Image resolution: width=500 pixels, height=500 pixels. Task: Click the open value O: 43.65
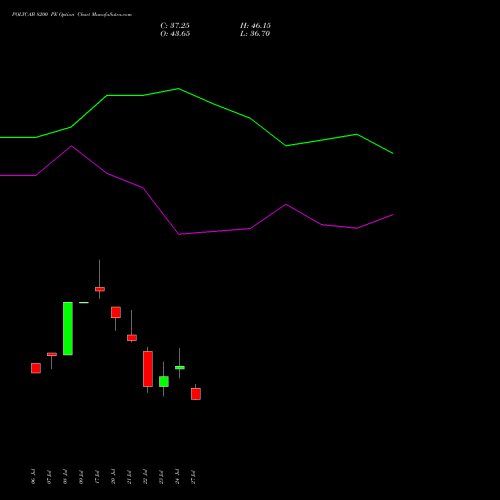pos(175,34)
